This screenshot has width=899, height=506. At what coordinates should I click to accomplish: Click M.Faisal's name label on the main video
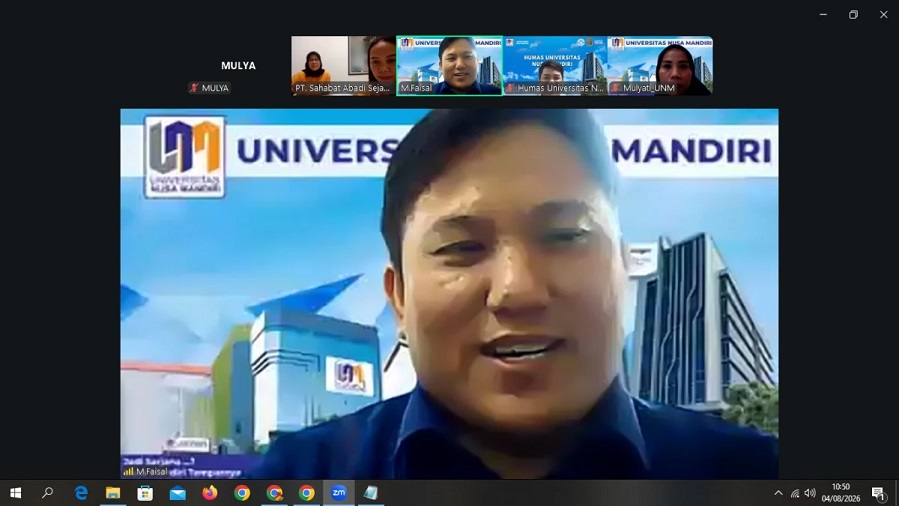151,472
